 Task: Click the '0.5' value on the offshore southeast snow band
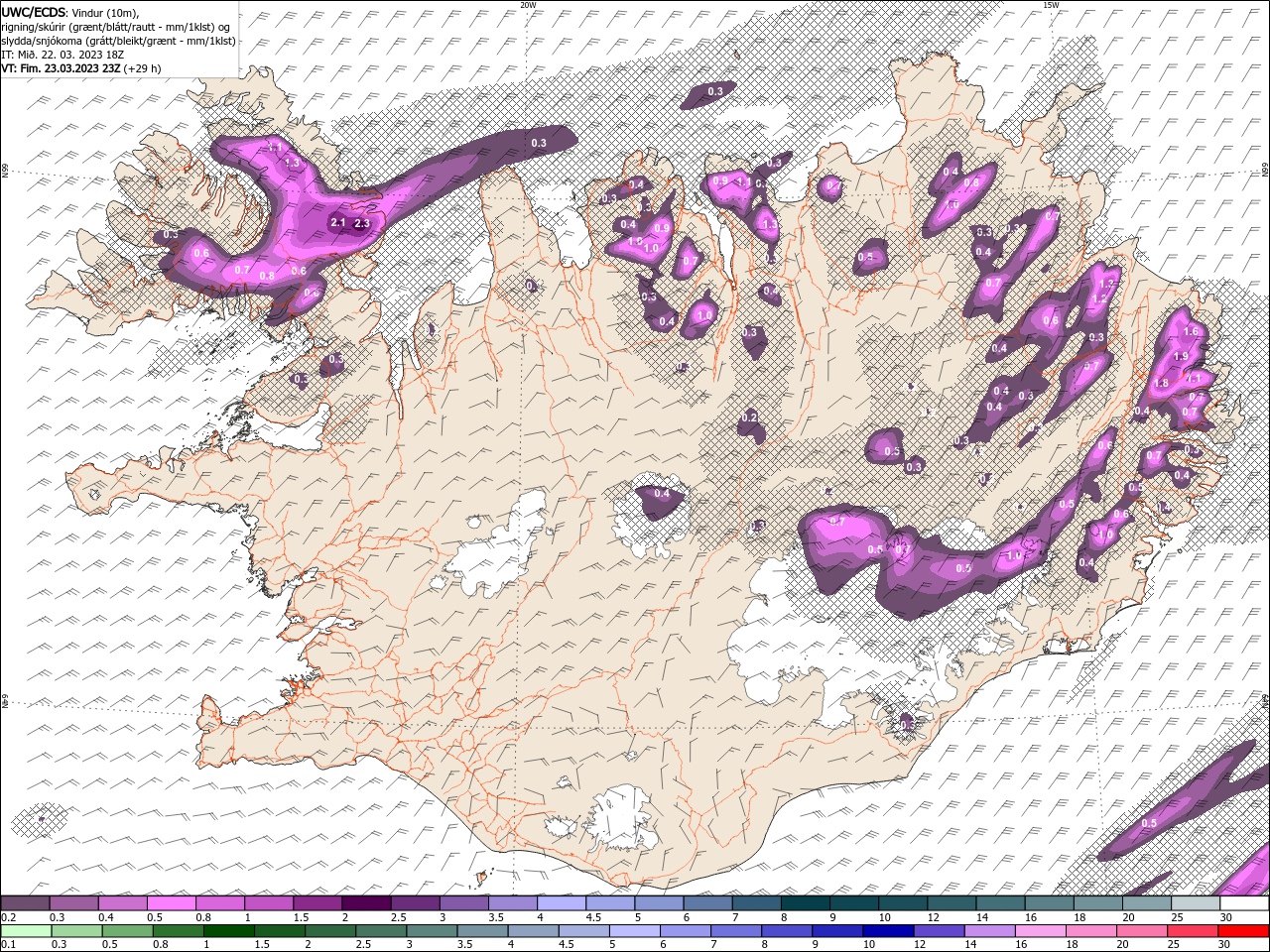click(1149, 823)
